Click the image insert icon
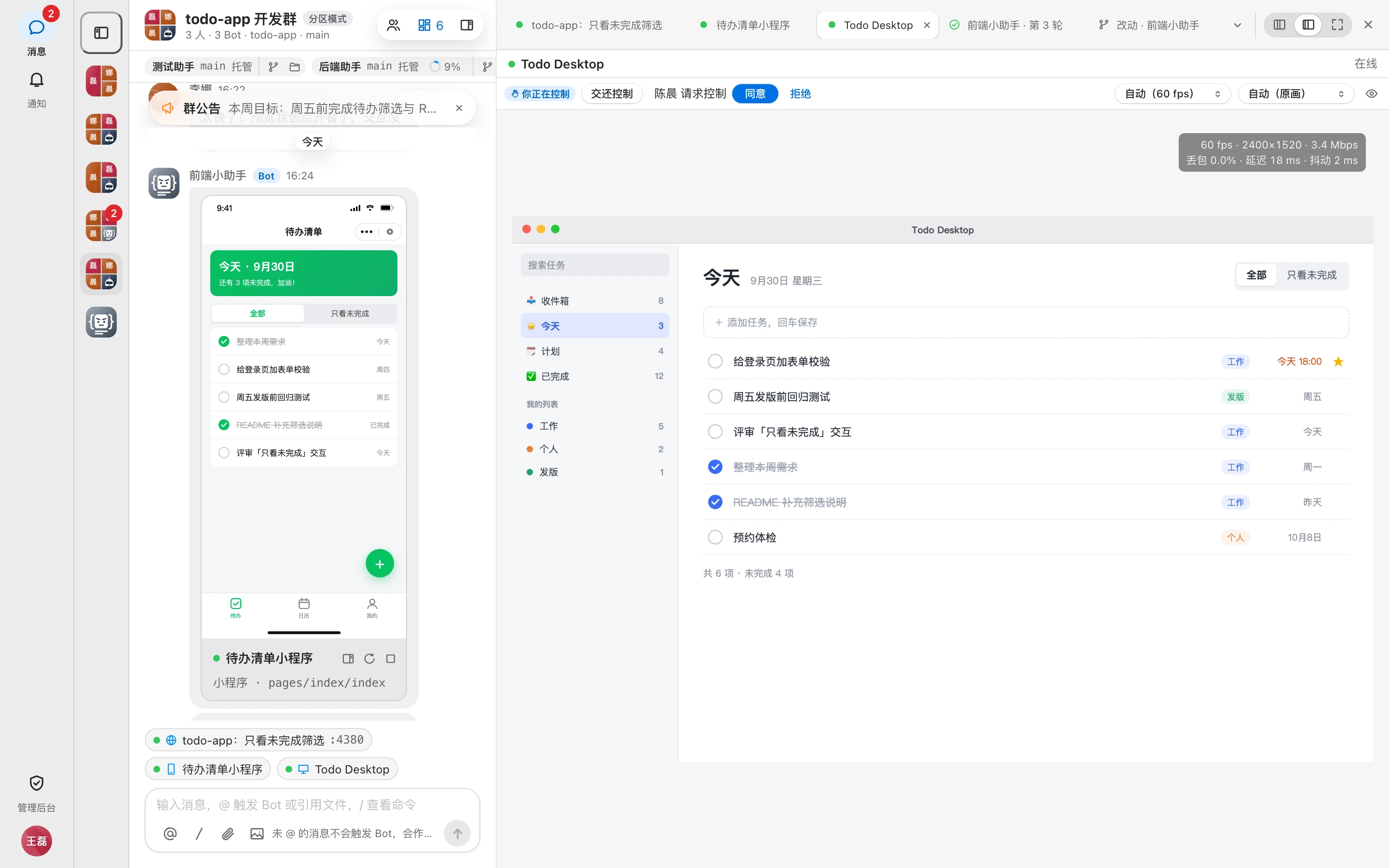This screenshot has width=1389, height=868. click(257, 834)
